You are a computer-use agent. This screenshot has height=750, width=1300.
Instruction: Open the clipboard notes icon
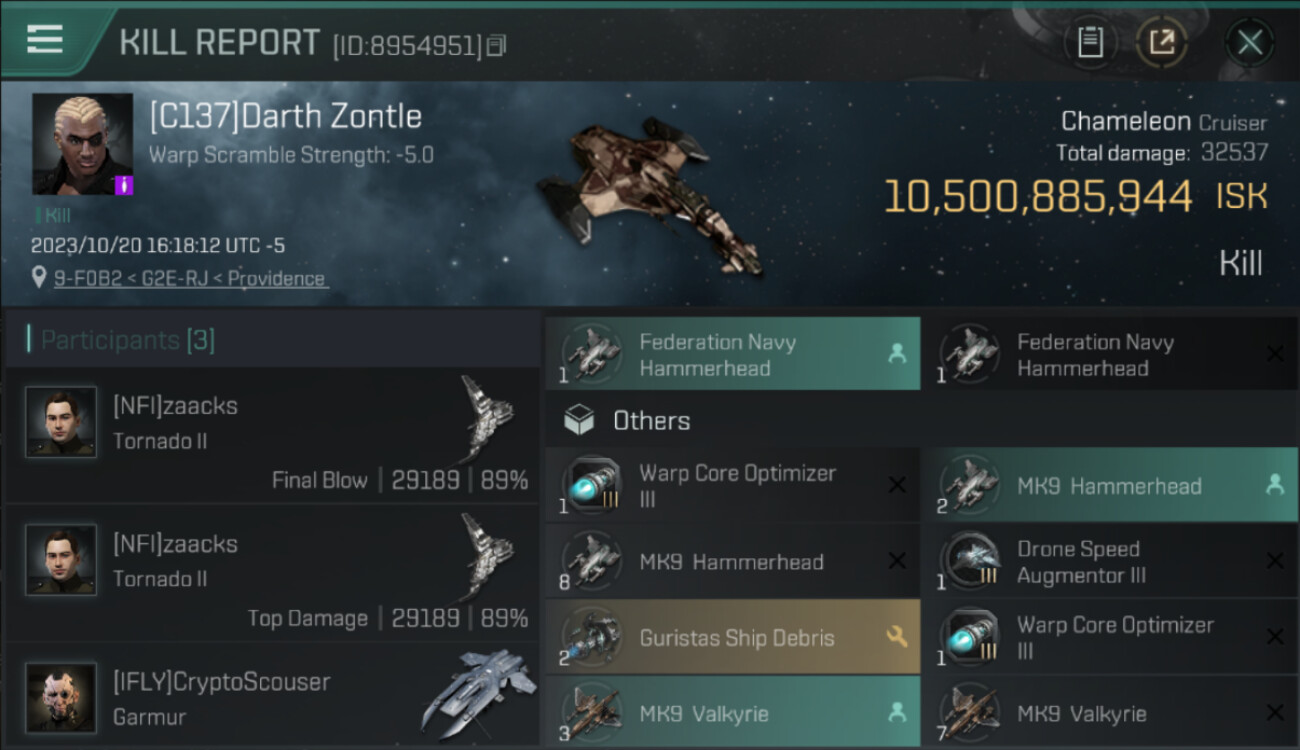click(1090, 42)
